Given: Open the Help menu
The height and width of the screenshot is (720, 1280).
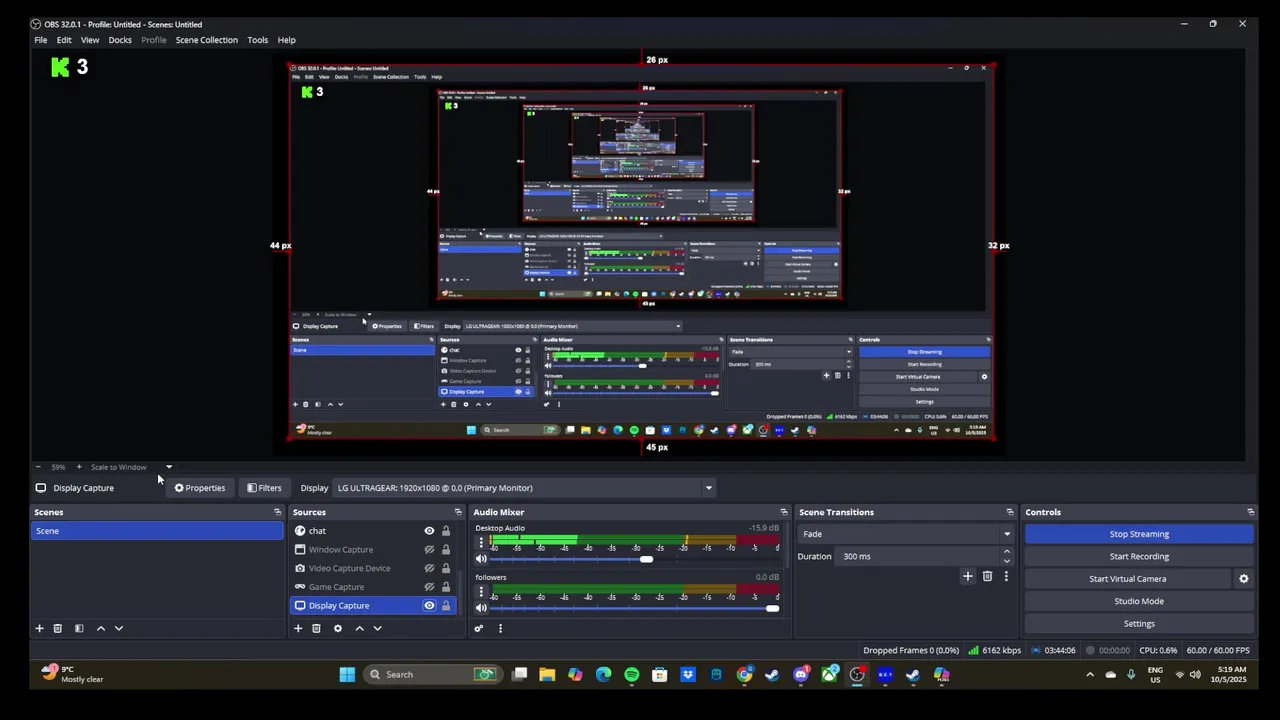Looking at the screenshot, I should click(x=287, y=40).
